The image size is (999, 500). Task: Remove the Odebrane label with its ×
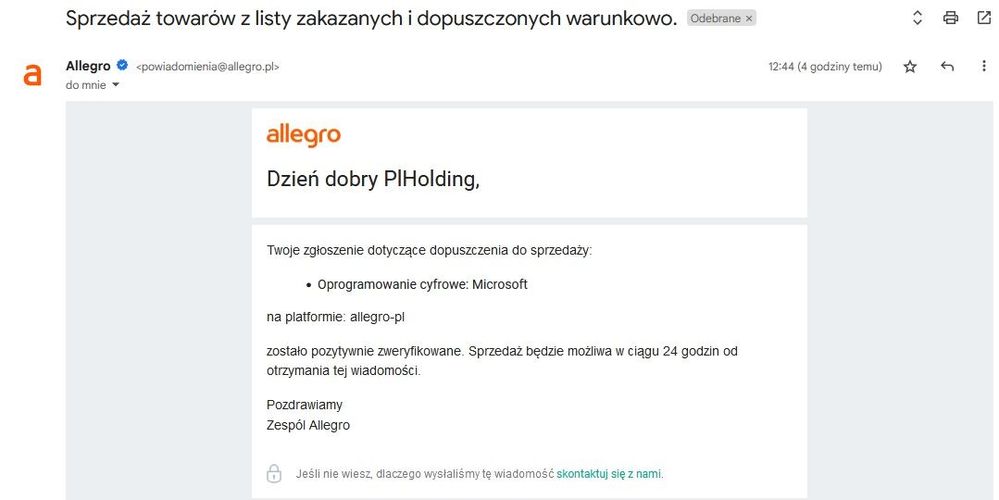click(749, 18)
